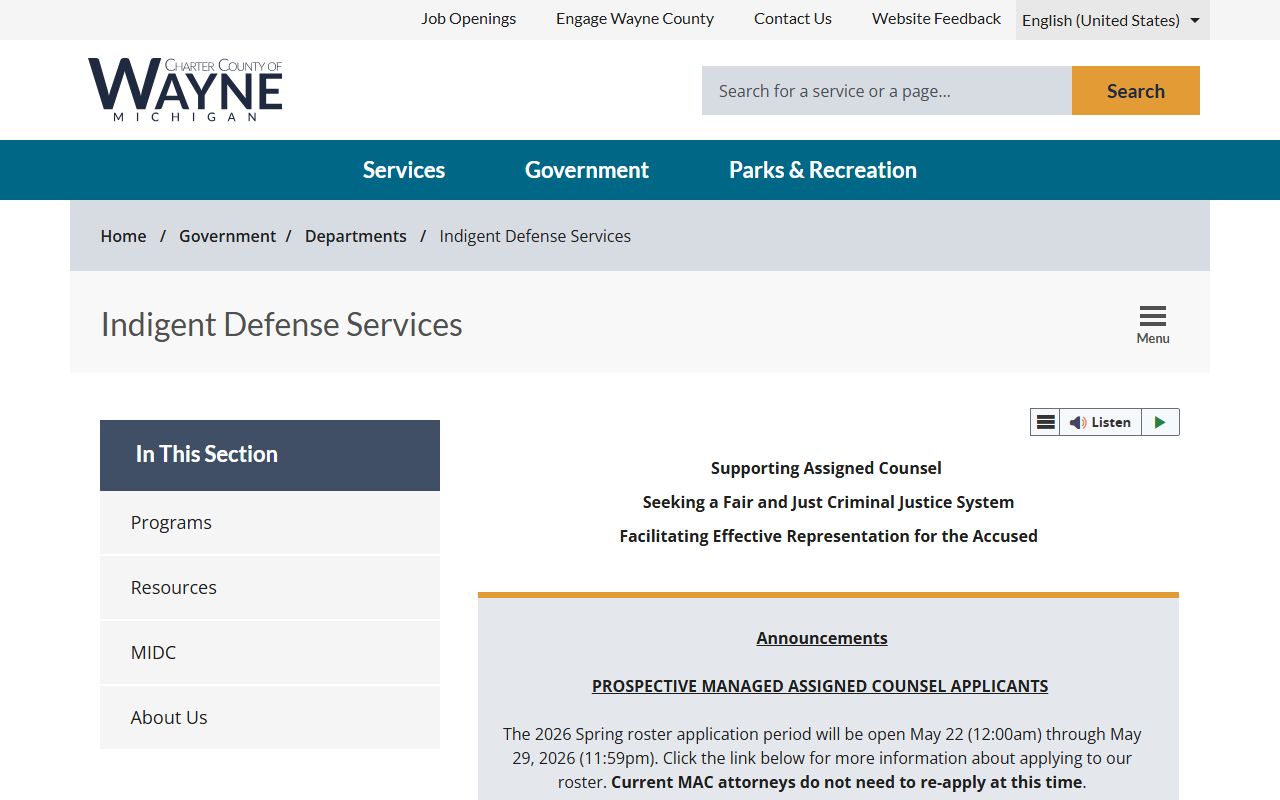Open the ReadSpeaker menu icon beside Listen

coord(1045,422)
